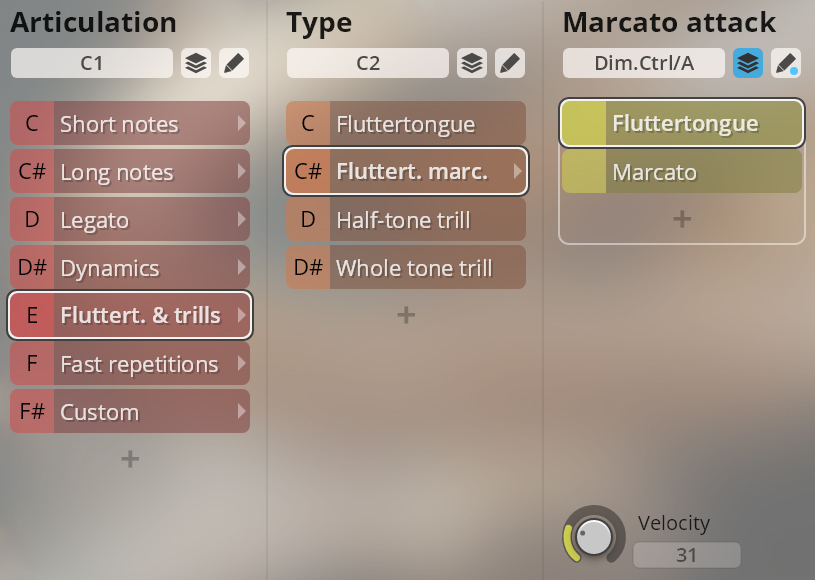This screenshot has width=815, height=580.
Task: Expand Short notes articulation arrow
Action: point(241,123)
